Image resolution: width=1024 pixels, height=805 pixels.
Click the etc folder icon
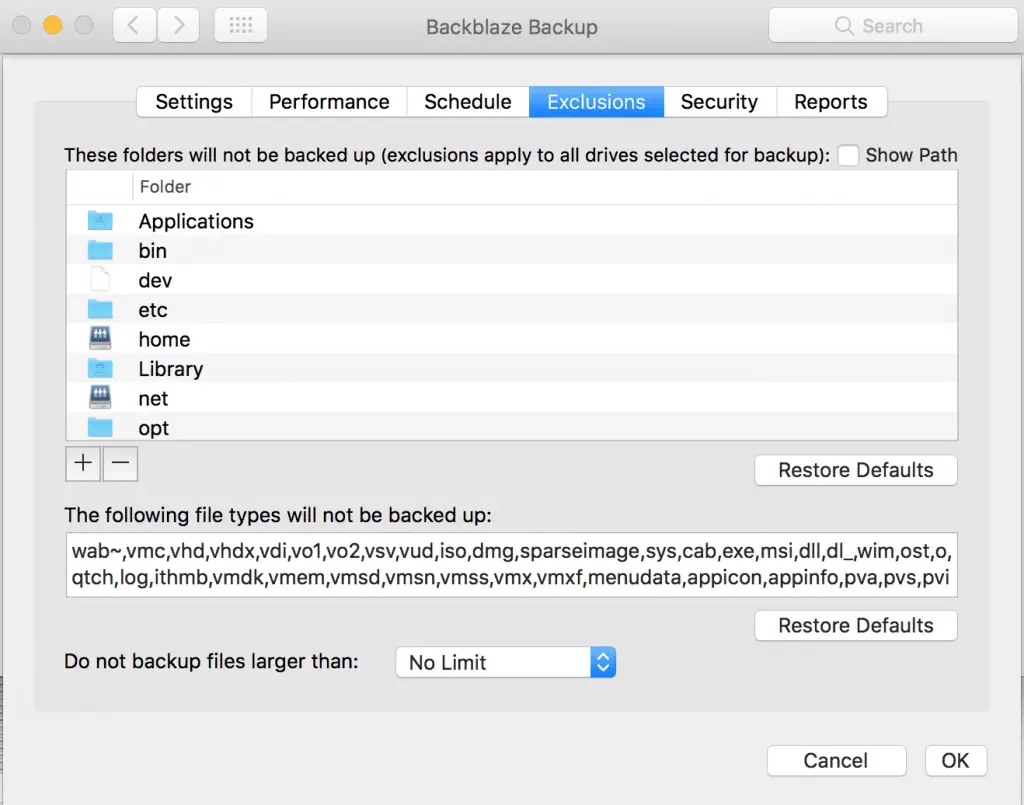click(x=100, y=309)
